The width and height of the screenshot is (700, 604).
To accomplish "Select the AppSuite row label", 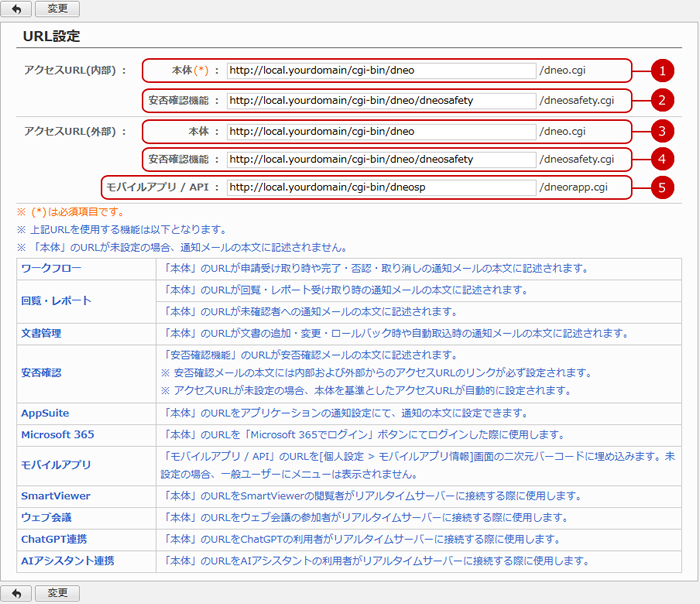I will 46,413.
